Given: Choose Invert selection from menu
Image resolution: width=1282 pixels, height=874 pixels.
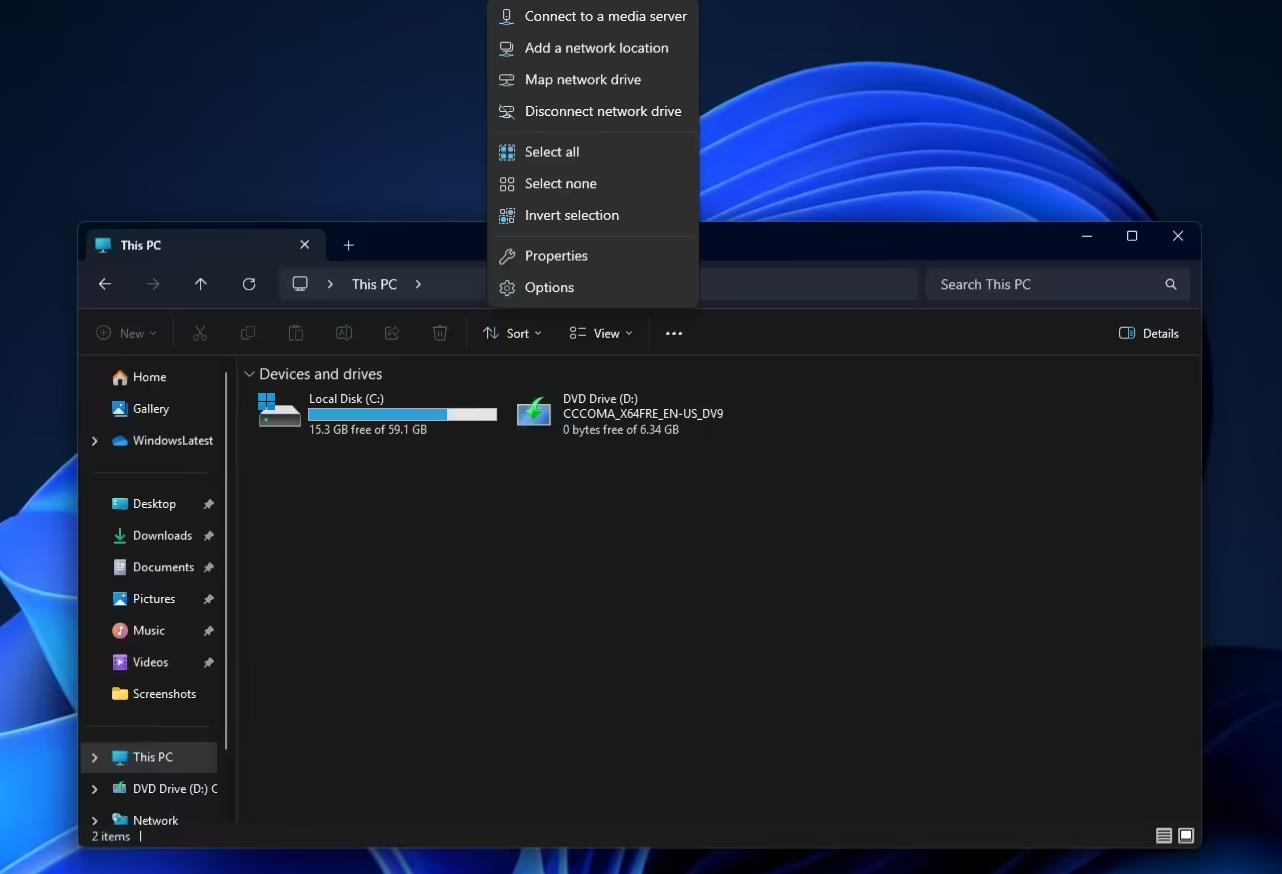Looking at the screenshot, I should click(593, 215).
